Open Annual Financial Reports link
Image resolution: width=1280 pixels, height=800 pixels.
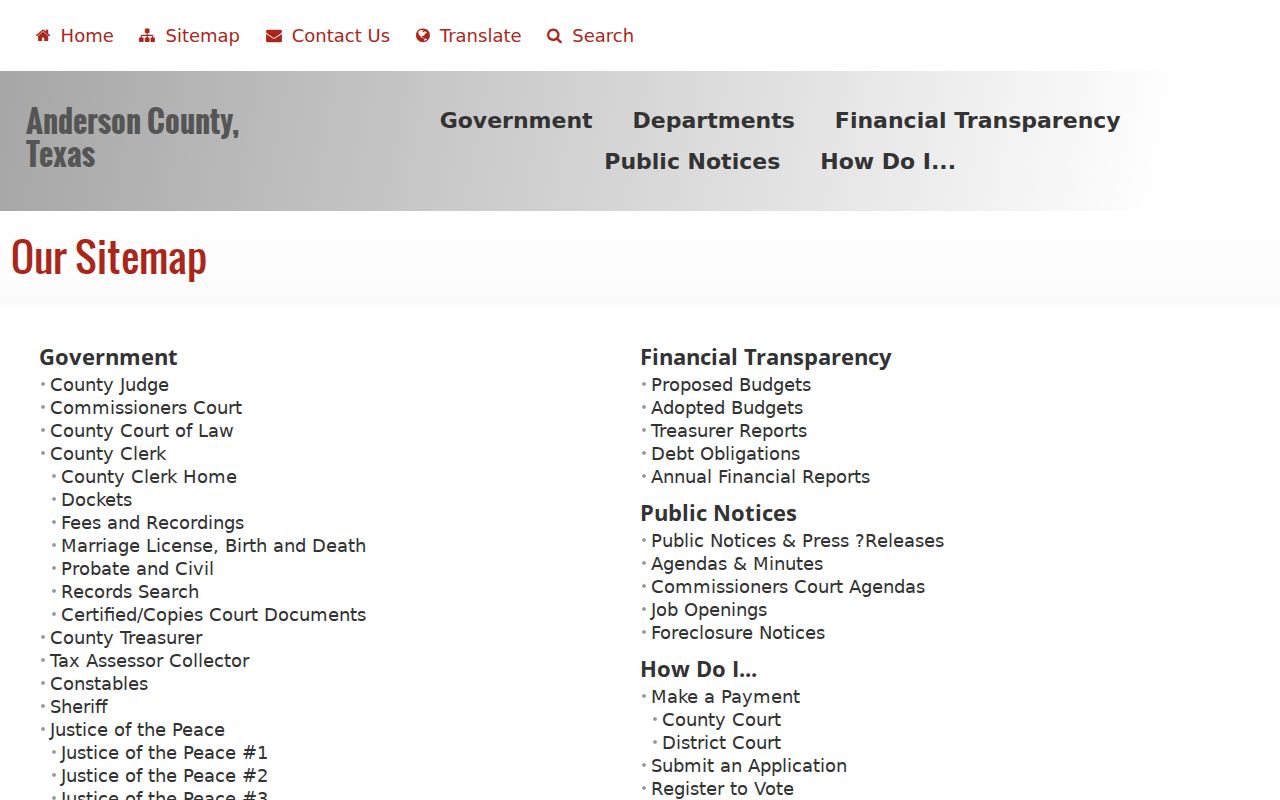click(x=760, y=477)
